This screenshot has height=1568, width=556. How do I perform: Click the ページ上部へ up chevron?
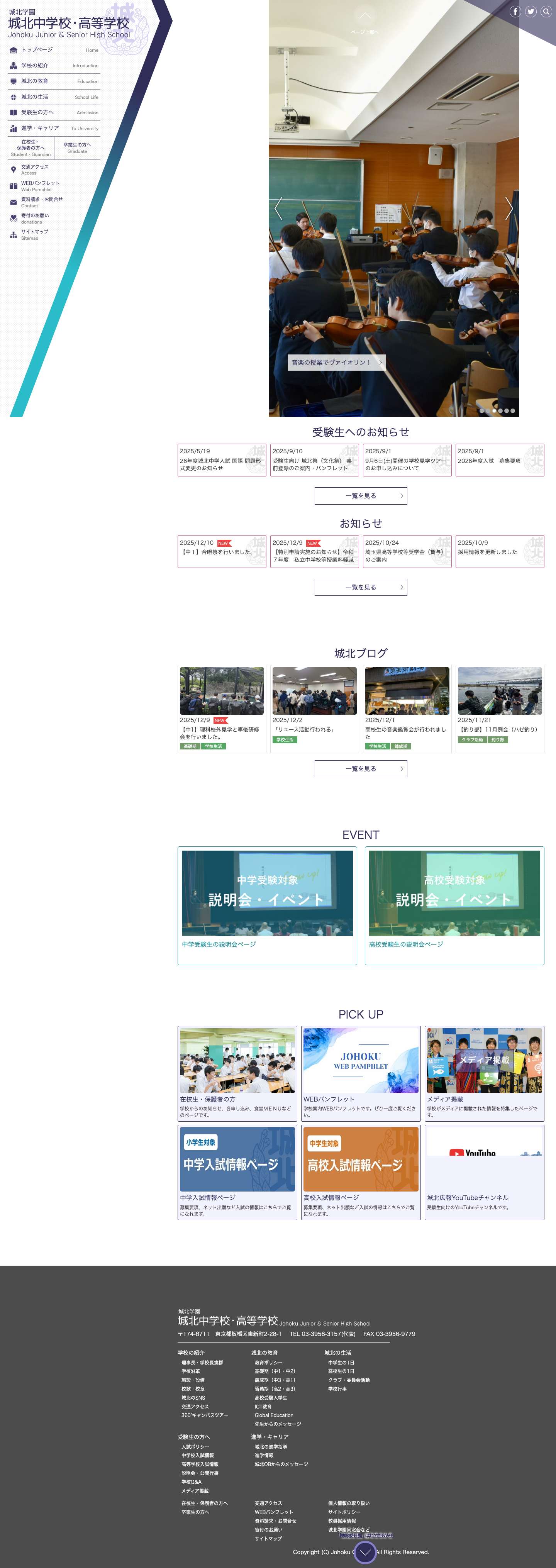pyautogui.click(x=365, y=15)
